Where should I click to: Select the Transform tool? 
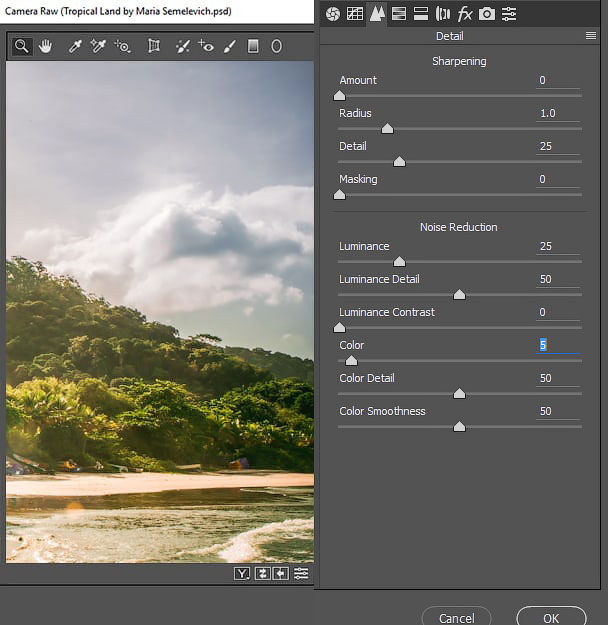coord(154,46)
